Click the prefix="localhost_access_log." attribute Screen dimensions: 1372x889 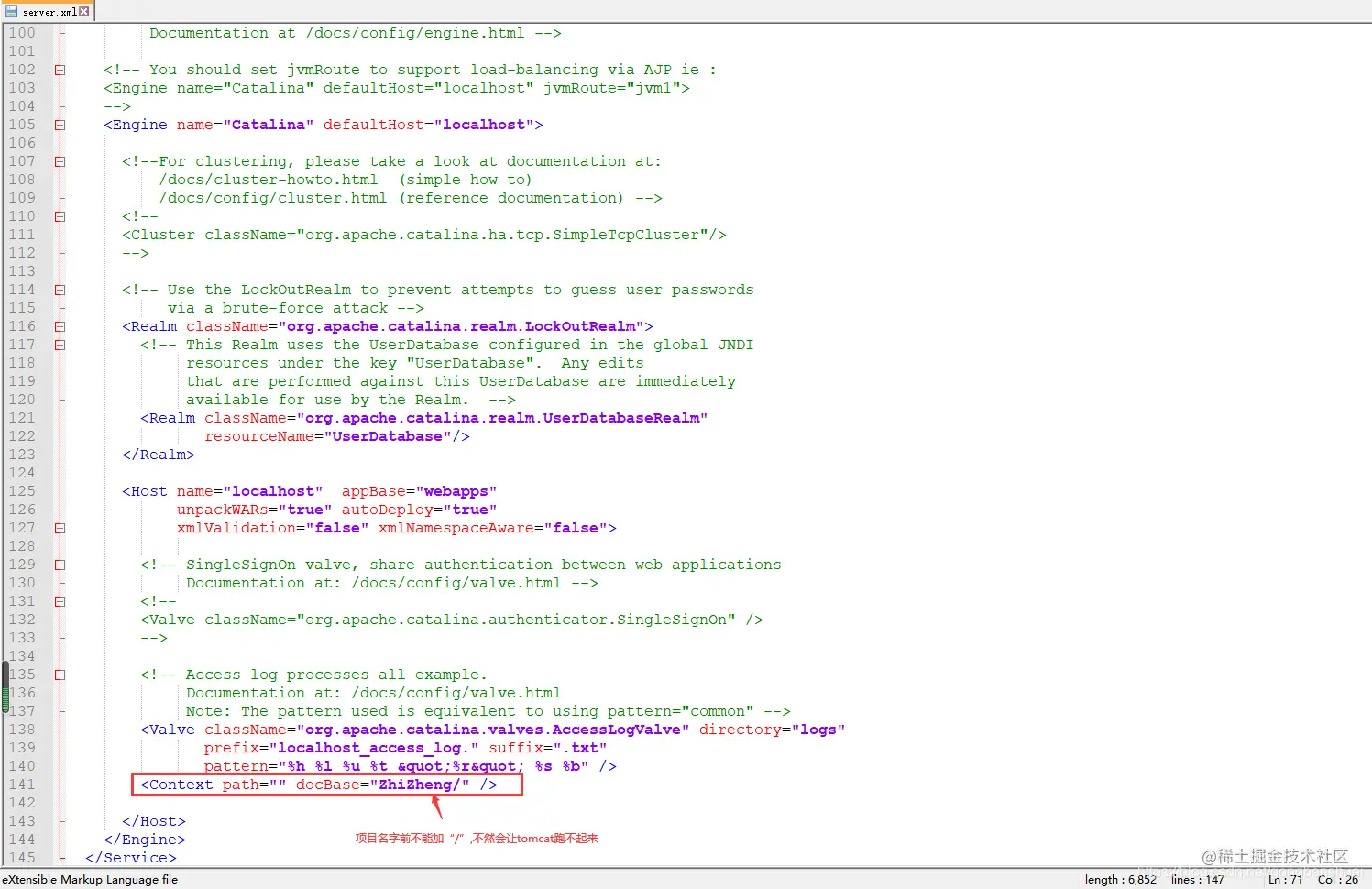click(x=342, y=748)
